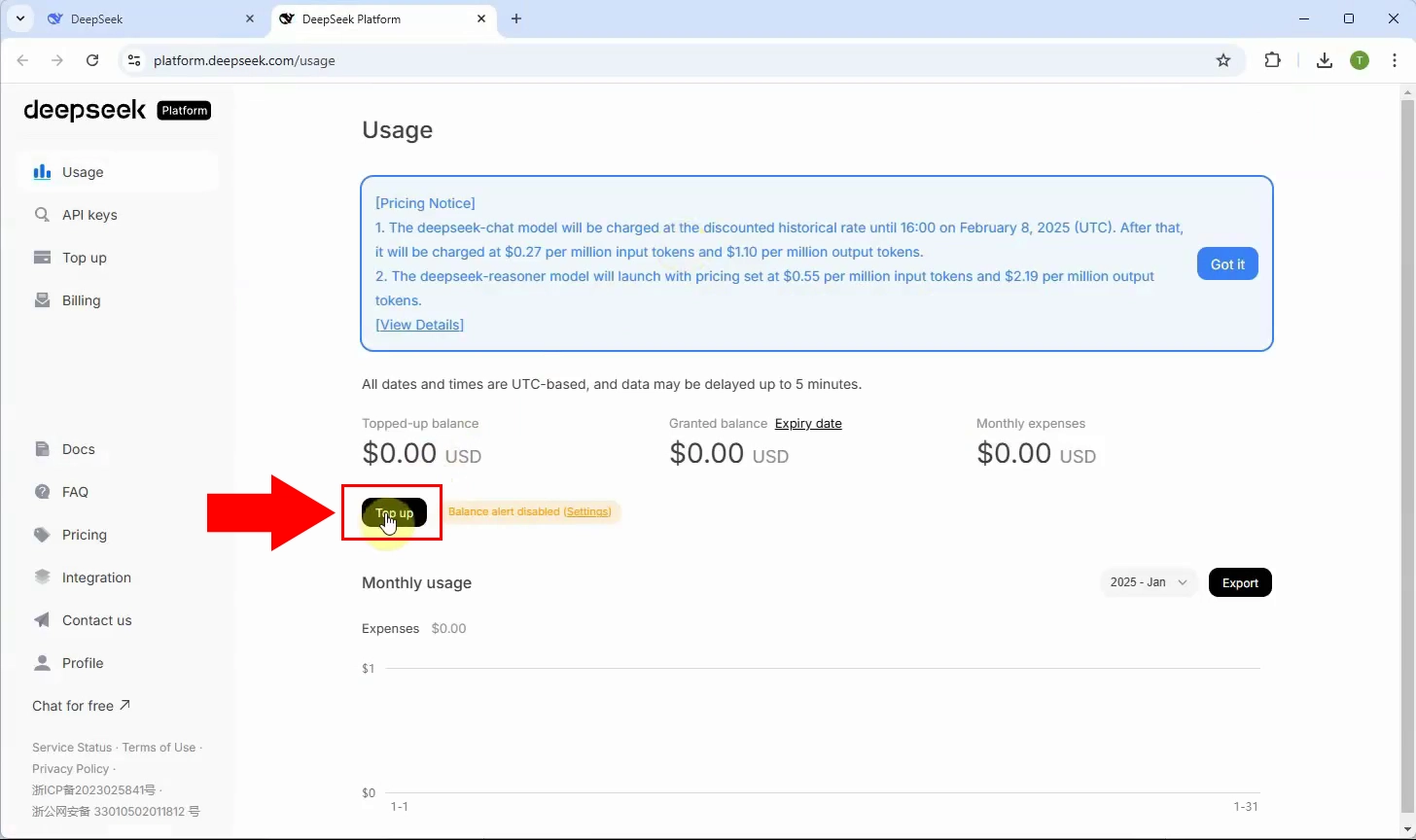Go back to previous page

[x=23, y=60]
